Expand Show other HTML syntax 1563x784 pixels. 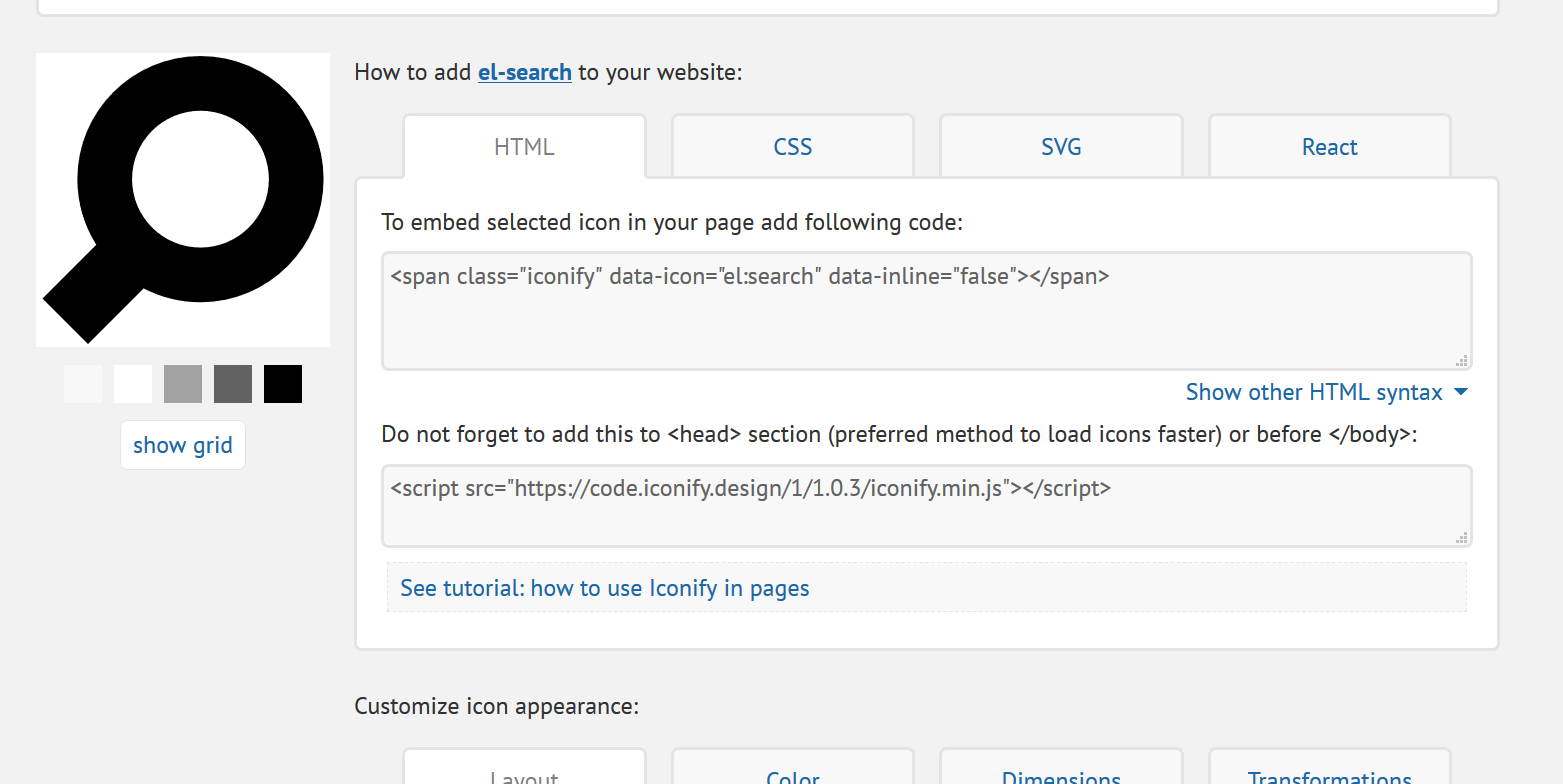(x=1326, y=392)
